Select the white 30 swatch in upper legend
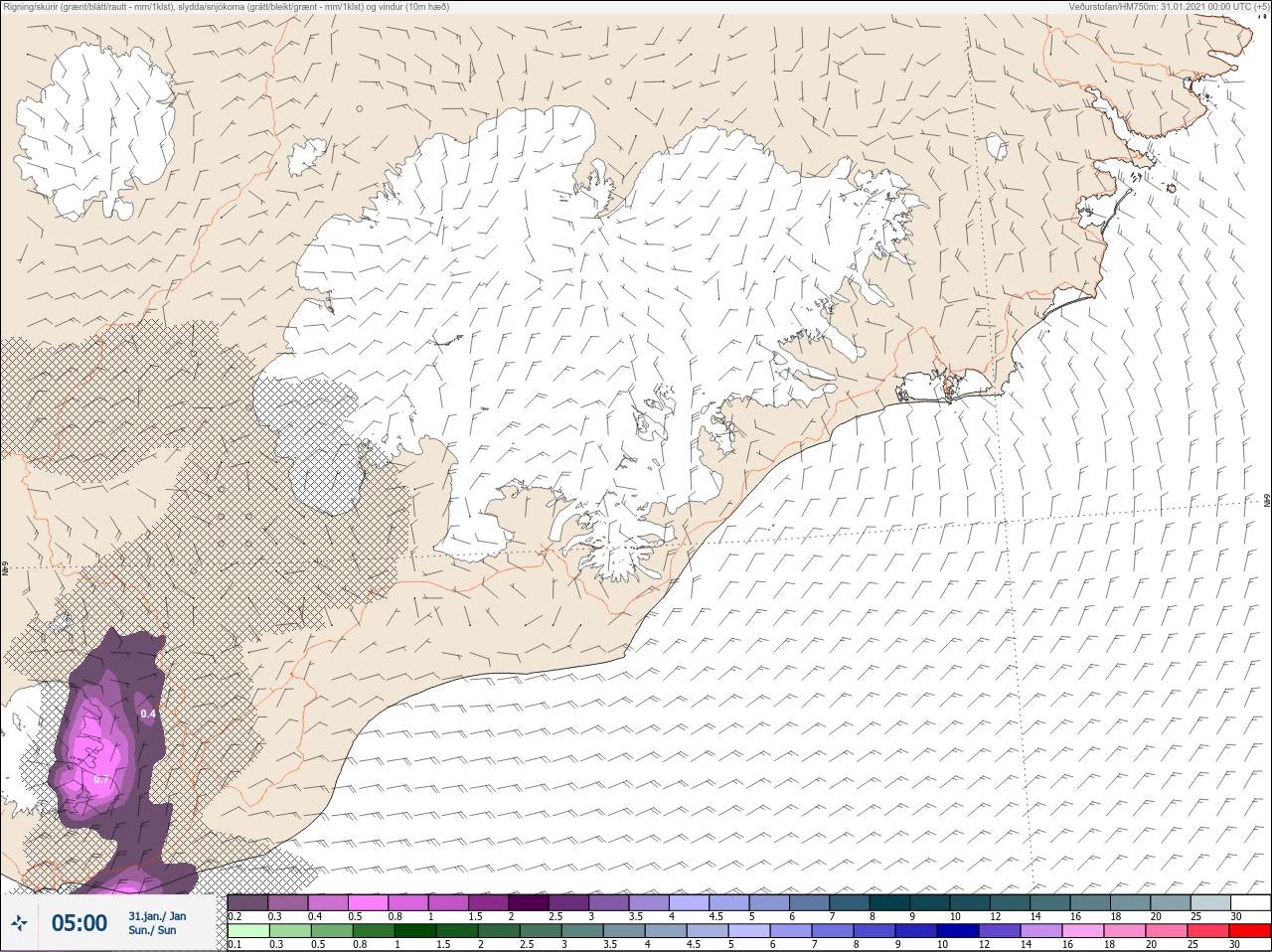Screen dimensions: 1272x952 [1250, 902]
